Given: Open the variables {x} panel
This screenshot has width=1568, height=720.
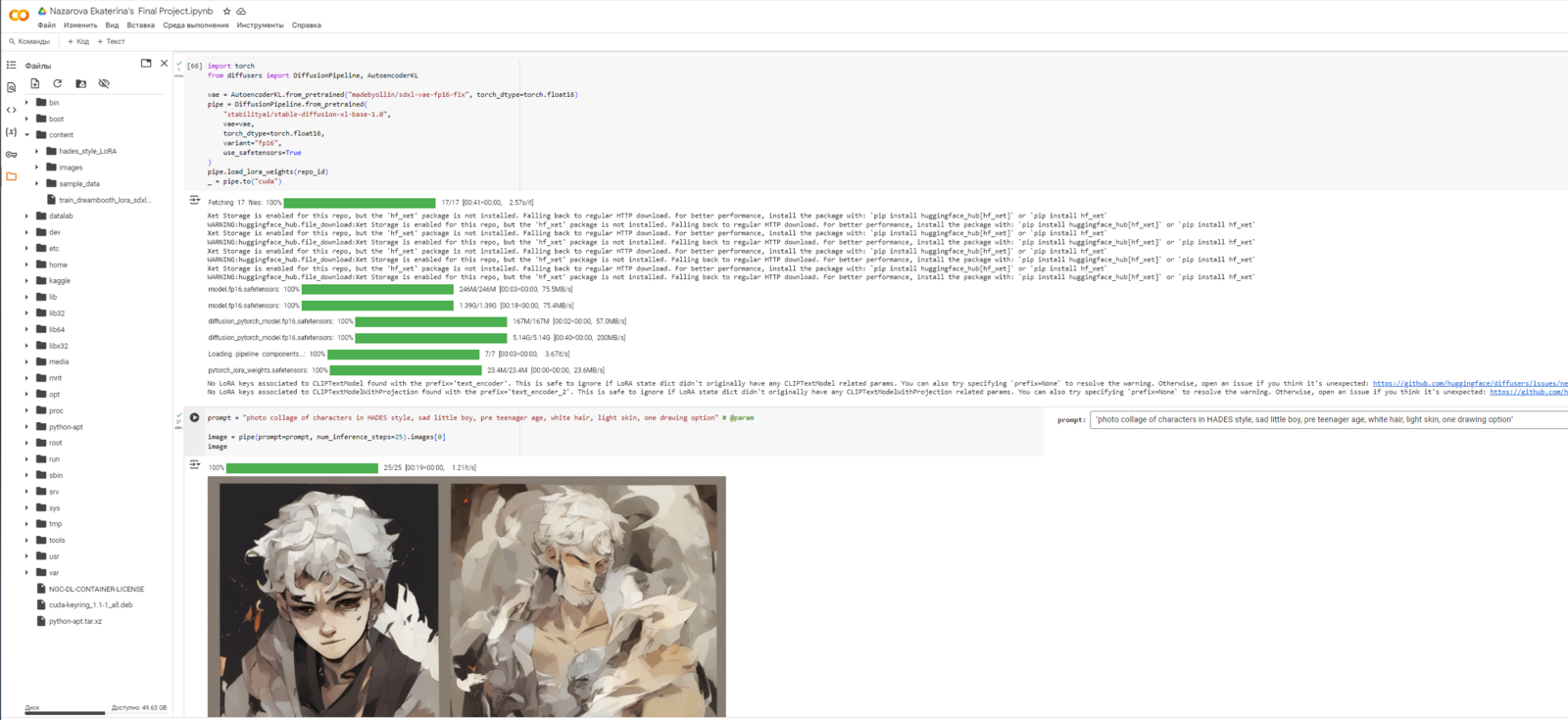Looking at the screenshot, I should point(12,131).
